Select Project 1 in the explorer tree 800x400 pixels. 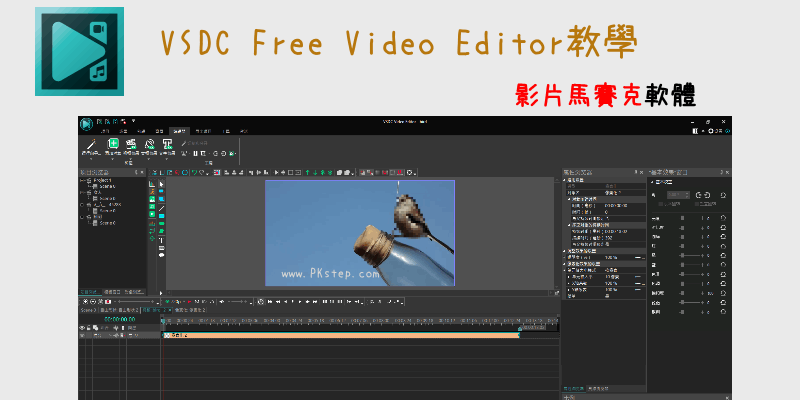[103, 181]
